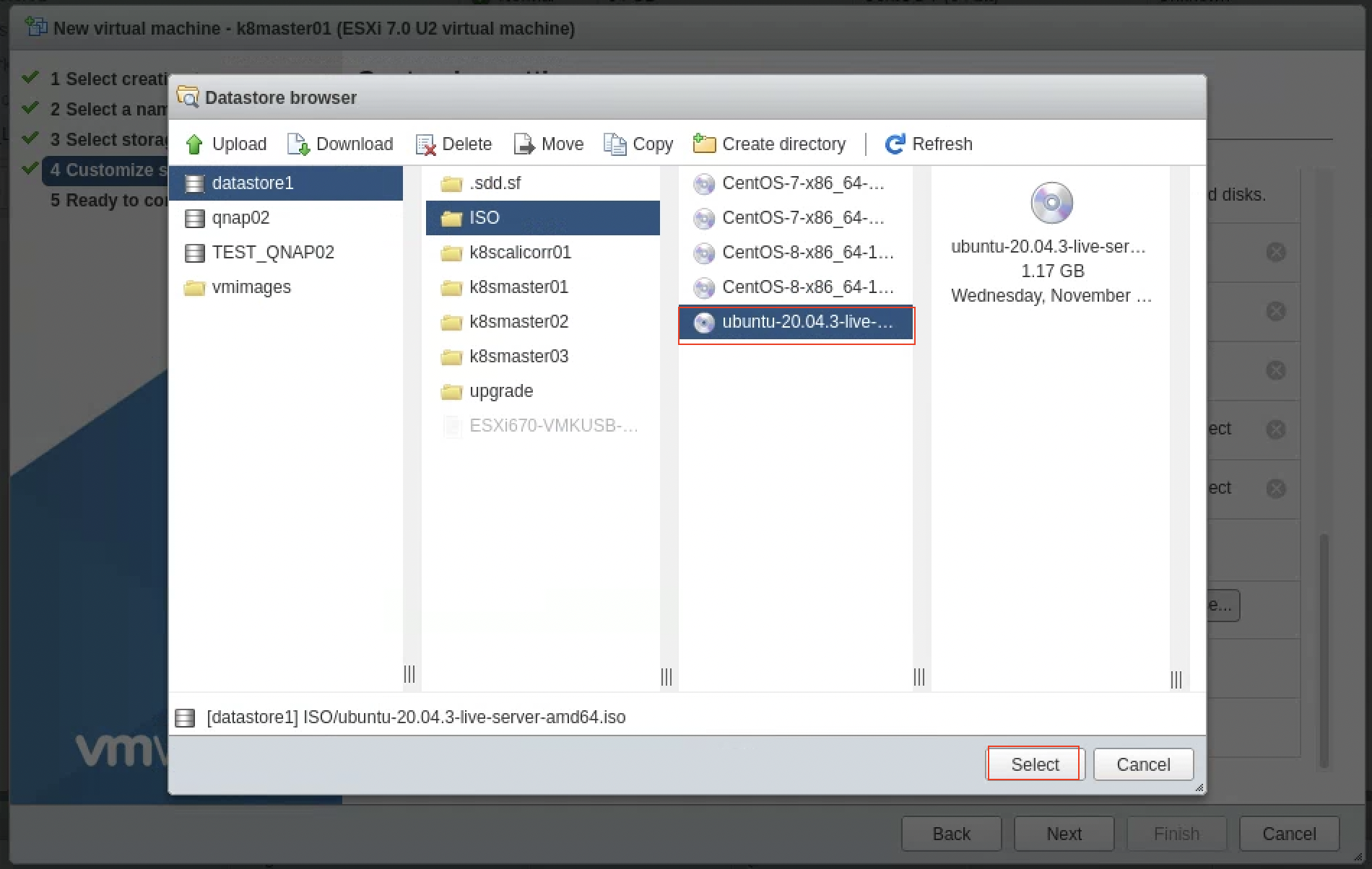Select datastore1 in the datastore list
The width and height of the screenshot is (1372, 869).
pyautogui.click(x=286, y=183)
